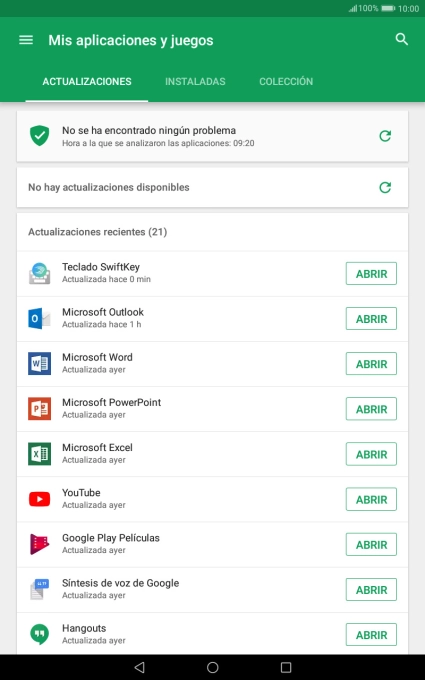This screenshot has width=425, height=680.
Task: Tap the Actualizaciones recientes (21) header
Action: [x=98, y=232]
